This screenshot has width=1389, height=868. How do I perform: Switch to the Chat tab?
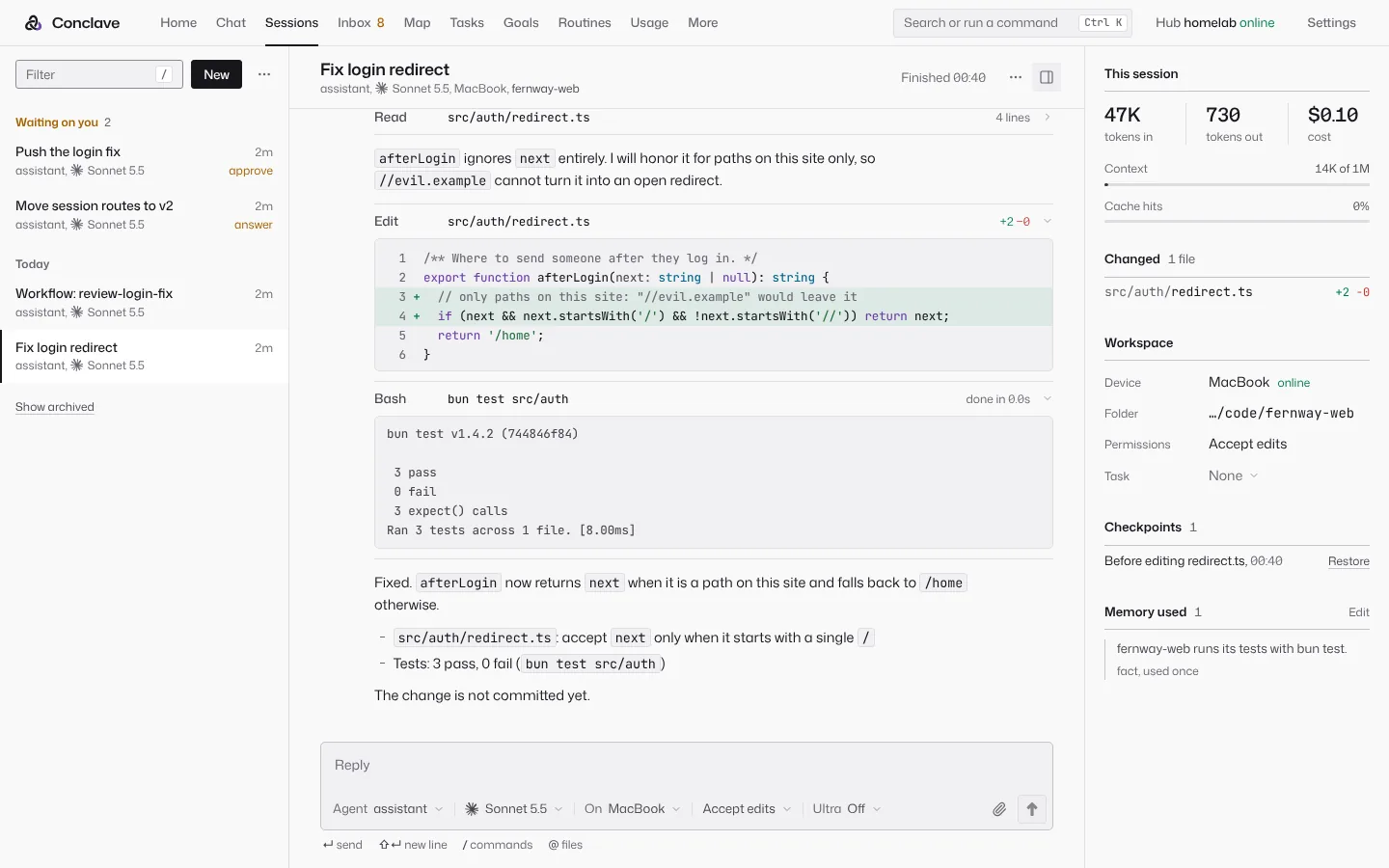point(231,23)
